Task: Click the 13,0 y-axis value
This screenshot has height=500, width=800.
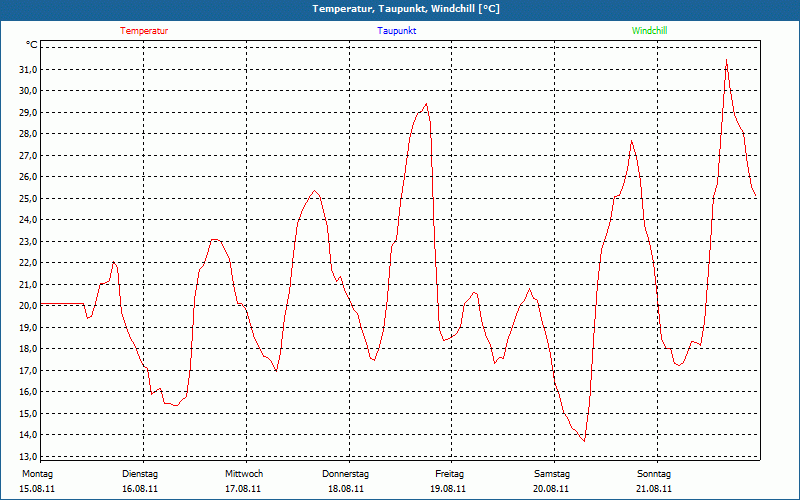Action: click(29, 456)
